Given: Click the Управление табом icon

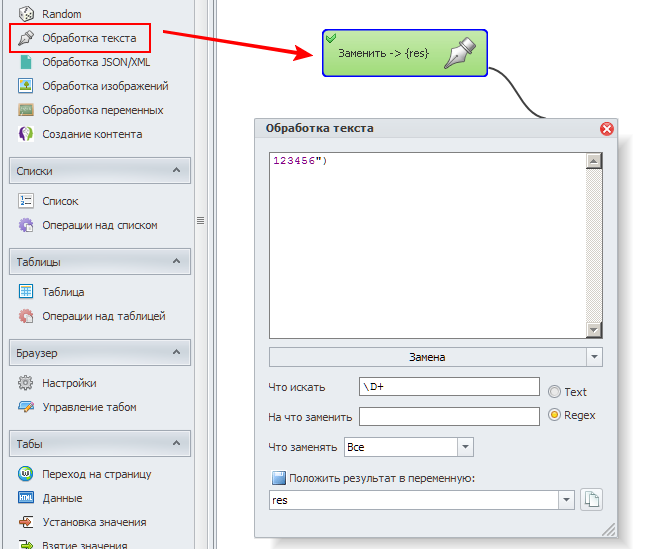Looking at the screenshot, I should tap(26, 407).
